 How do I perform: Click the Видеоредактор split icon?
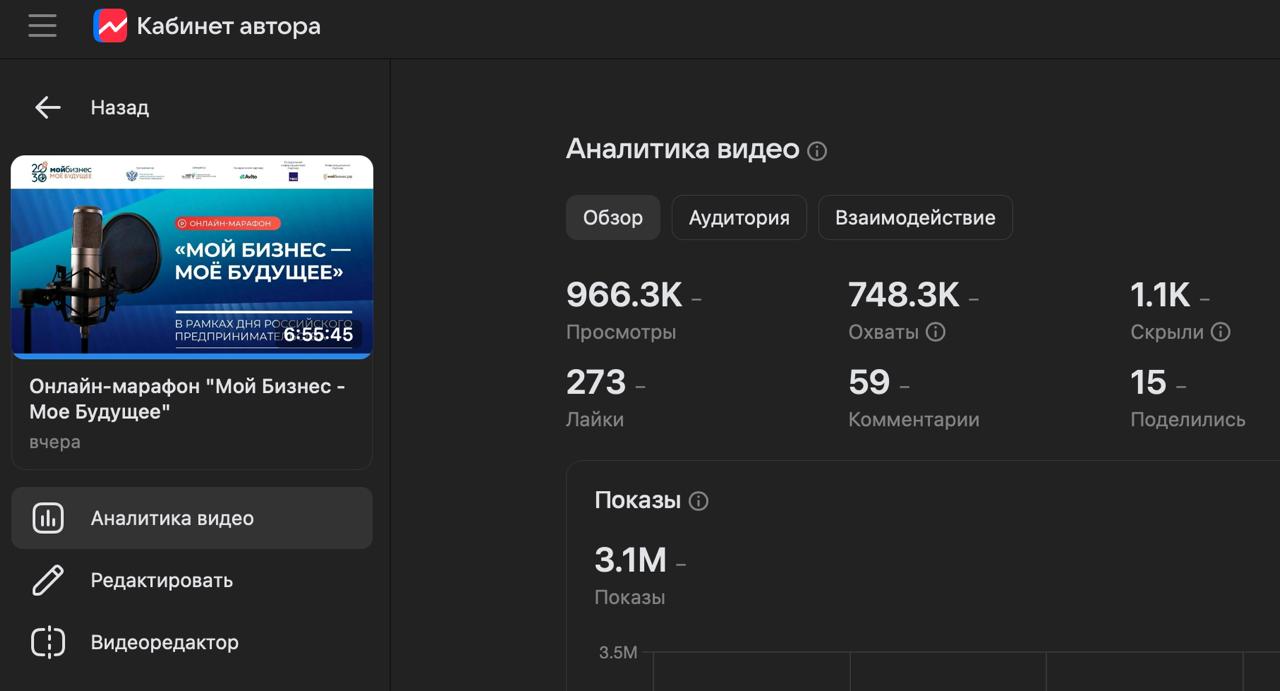click(x=48, y=642)
